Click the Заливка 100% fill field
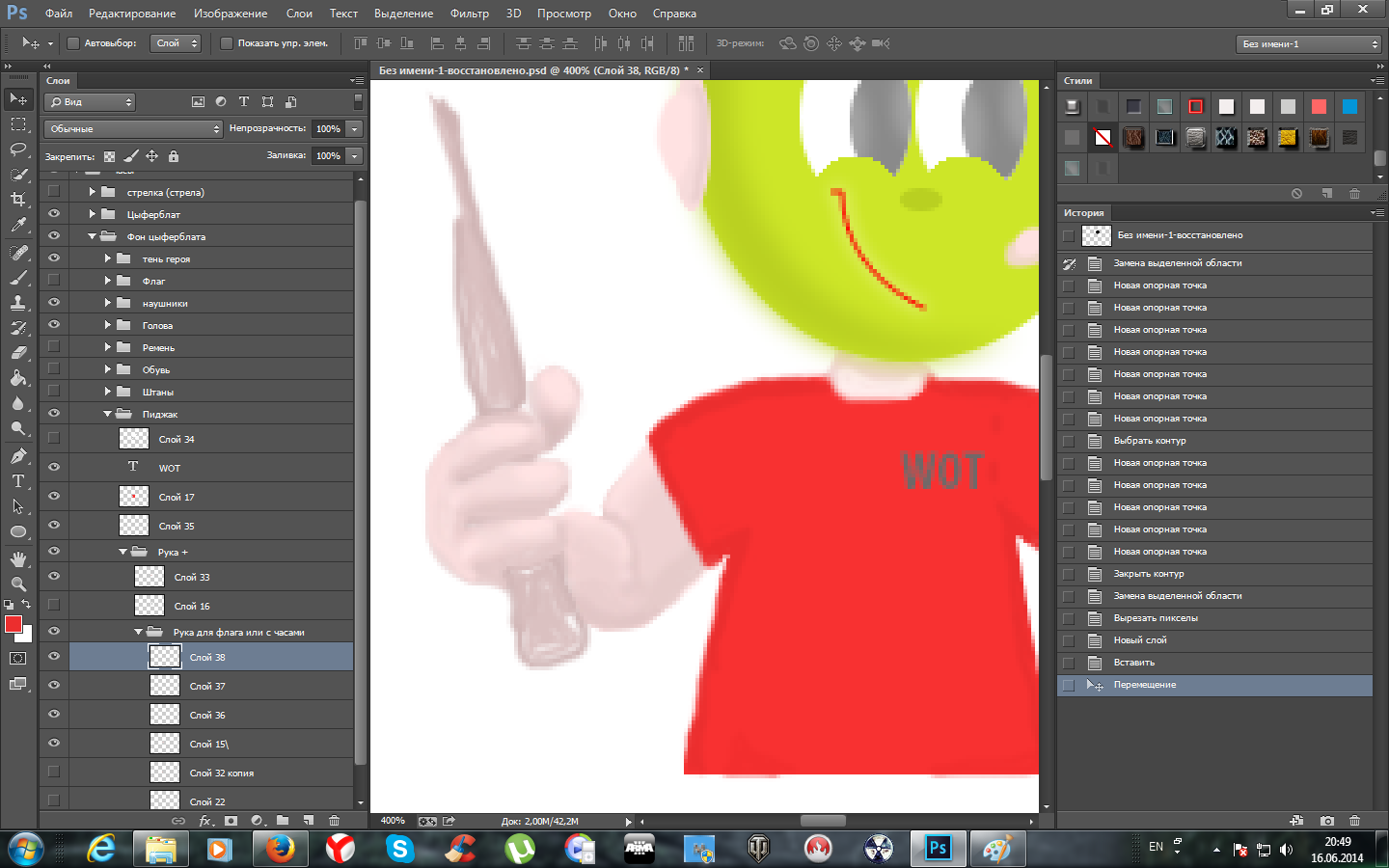 click(x=328, y=155)
